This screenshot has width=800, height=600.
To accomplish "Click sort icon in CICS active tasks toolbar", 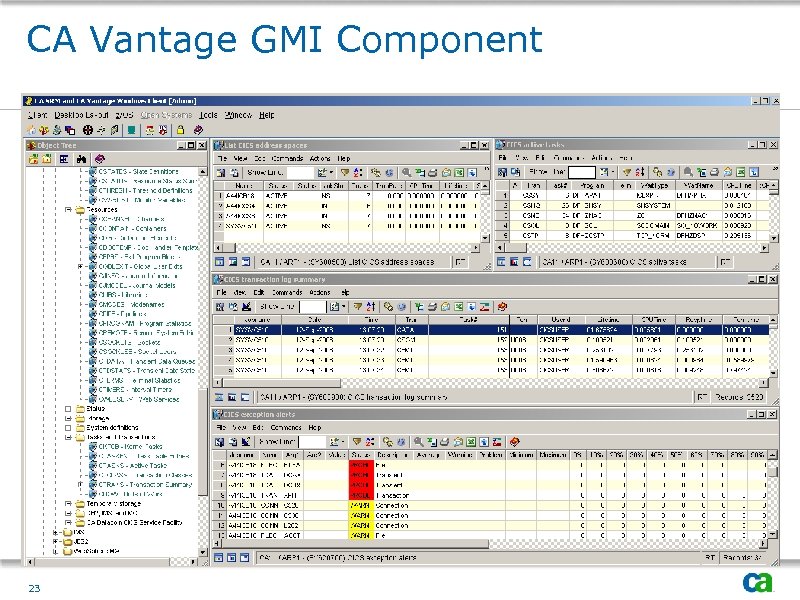I will point(640,172).
